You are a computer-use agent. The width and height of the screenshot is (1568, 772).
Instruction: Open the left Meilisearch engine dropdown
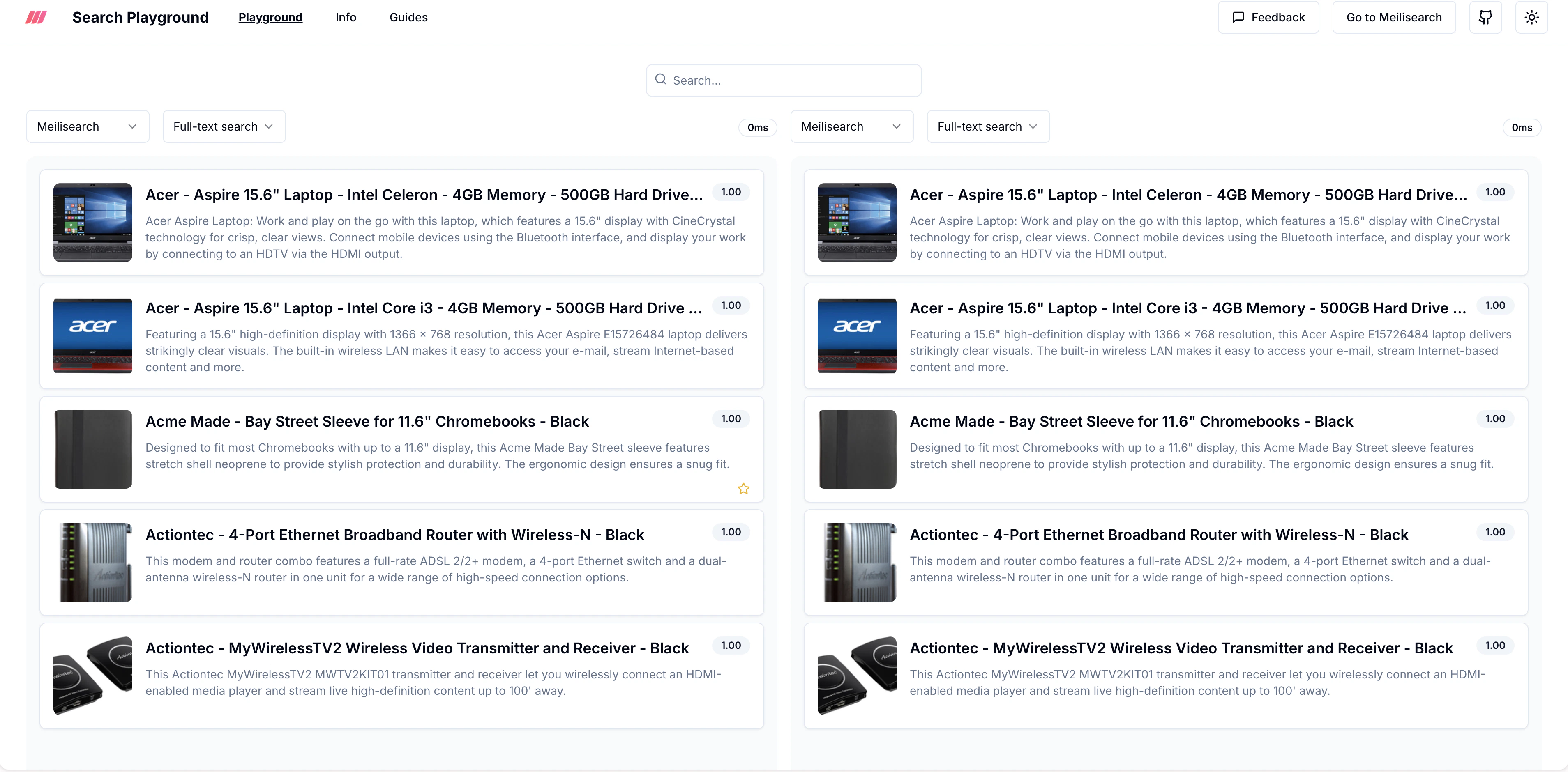pos(87,126)
